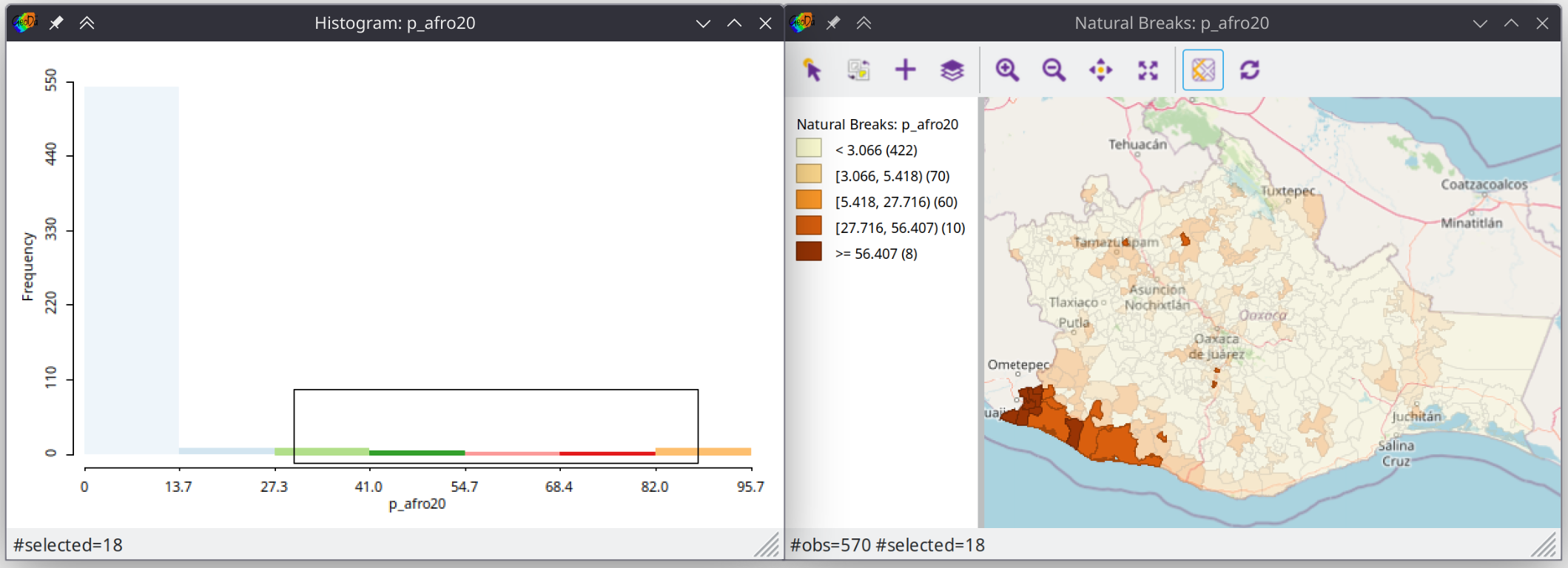Click the Coatzacoalcos label on the map
The width and height of the screenshot is (1568, 568).
pyautogui.click(x=1484, y=184)
